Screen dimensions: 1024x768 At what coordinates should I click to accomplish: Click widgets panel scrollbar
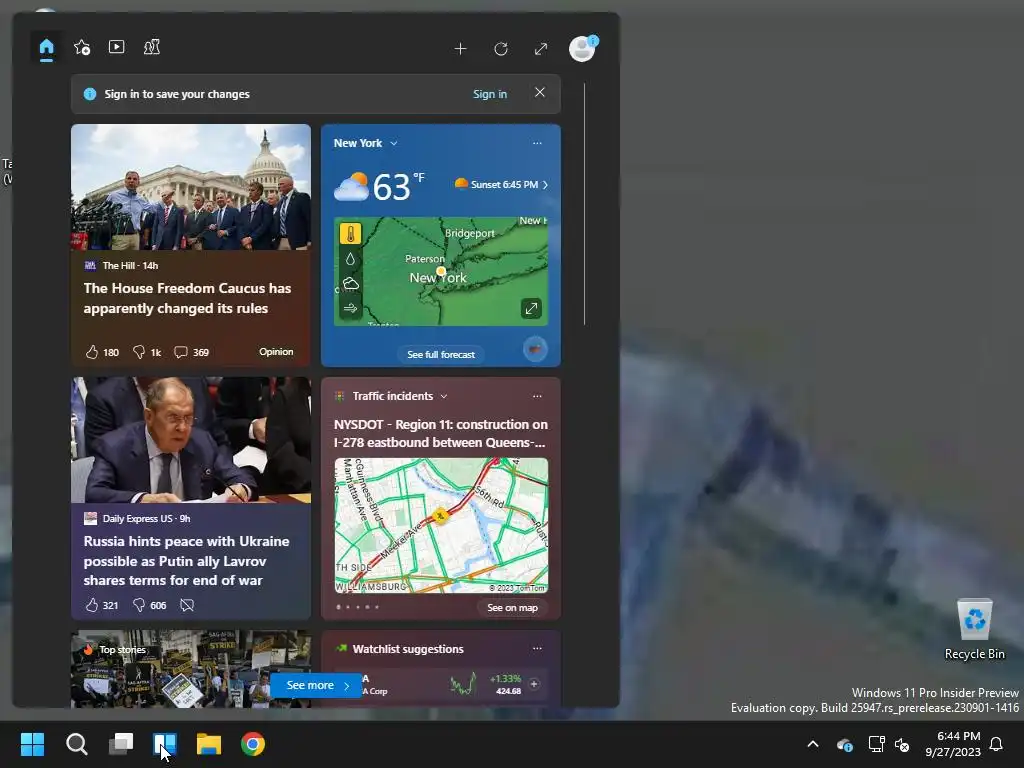(x=584, y=204)
